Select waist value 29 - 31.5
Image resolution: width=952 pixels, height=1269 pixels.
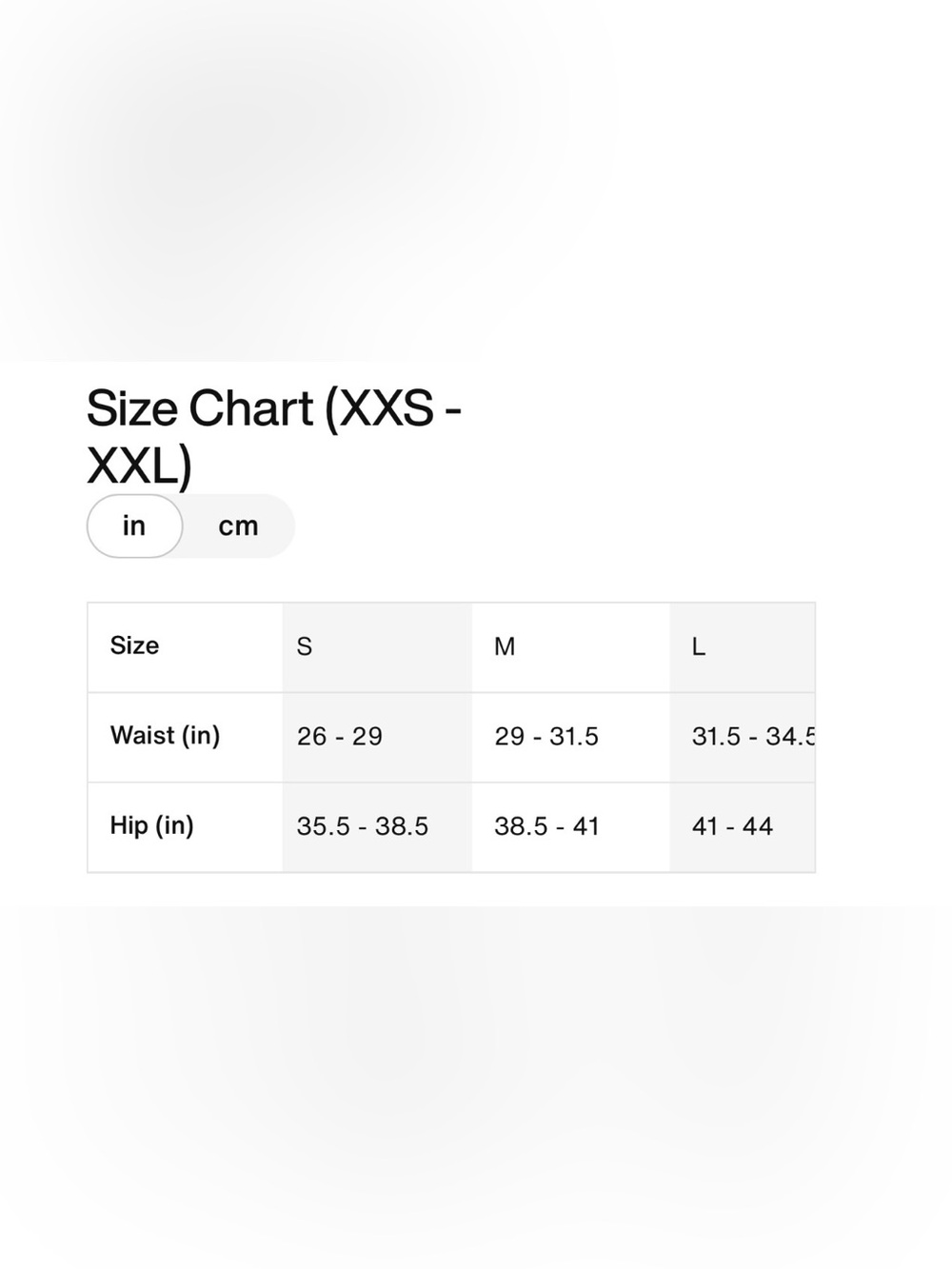click(x=571, y=737)
